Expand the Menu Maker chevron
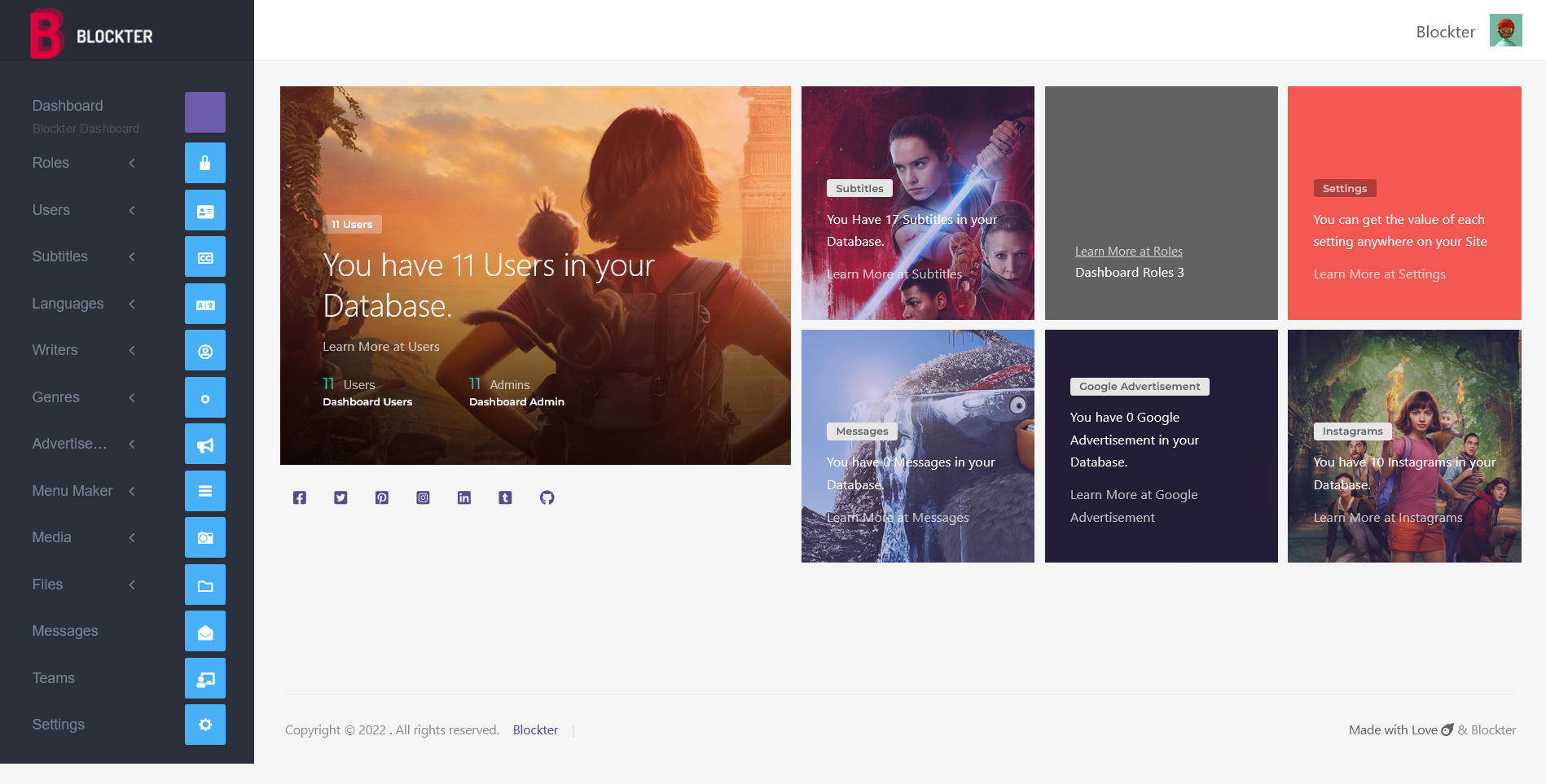The image size is (1546, 784). (x=132, y=491)
